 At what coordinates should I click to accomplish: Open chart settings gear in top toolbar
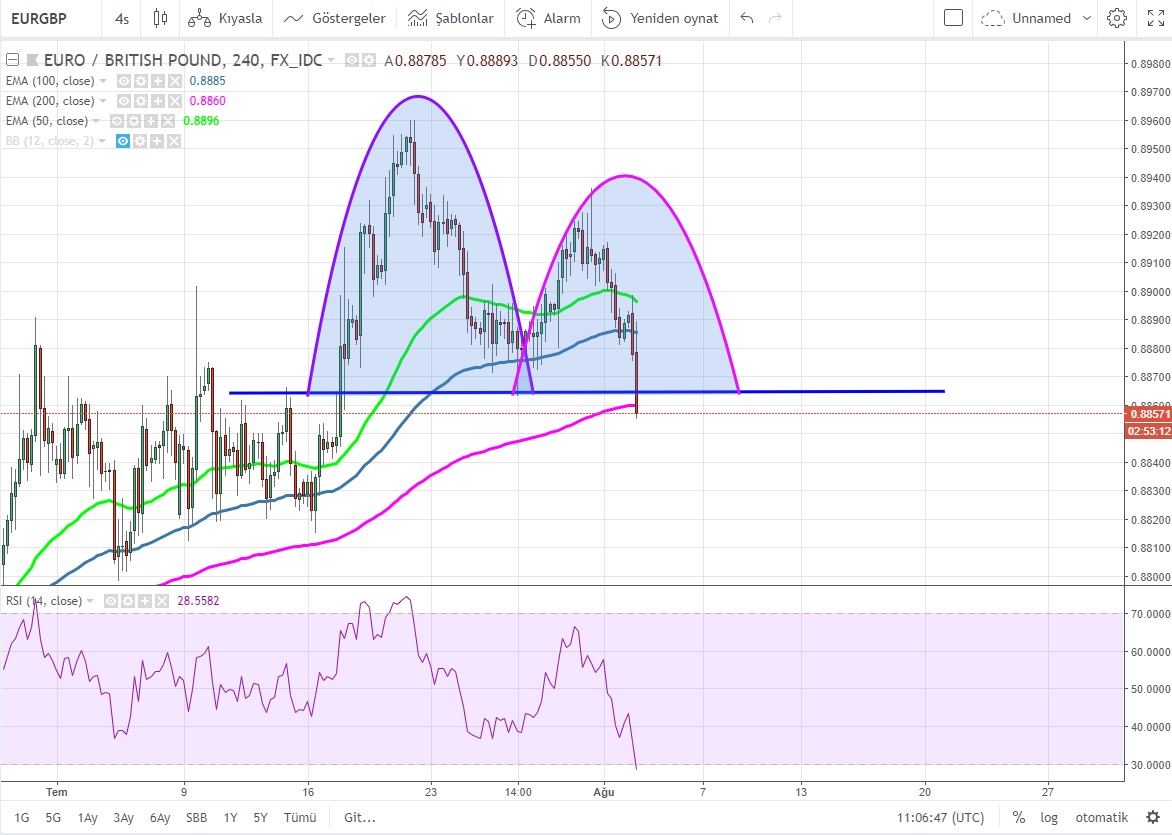(x=1117, y=18)
